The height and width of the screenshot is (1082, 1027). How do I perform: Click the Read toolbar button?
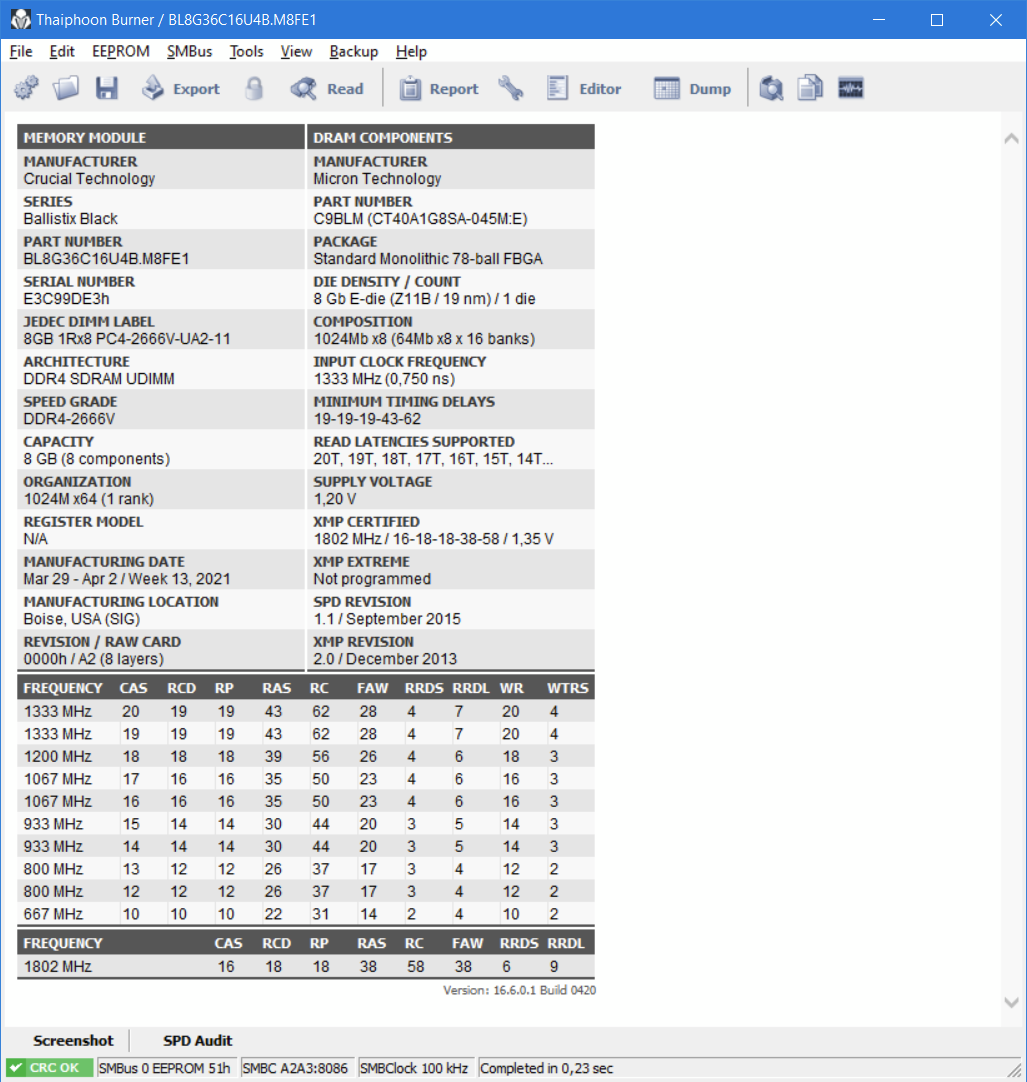[327, 88]
